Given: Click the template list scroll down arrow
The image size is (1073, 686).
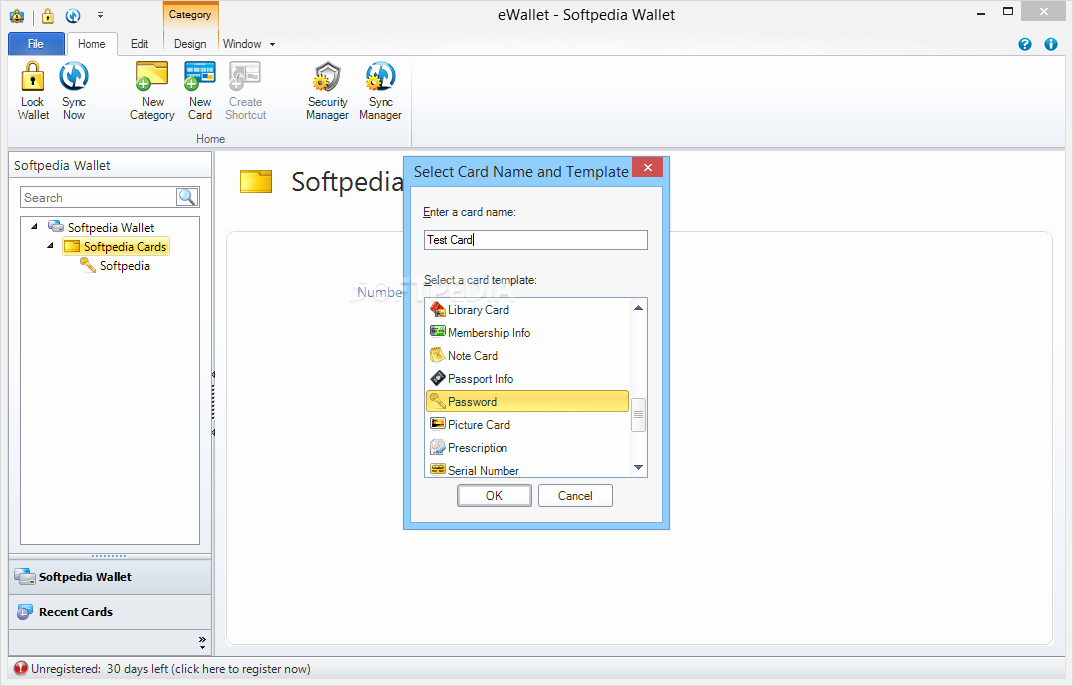Looking at the screenshot, I should point(638,468).
